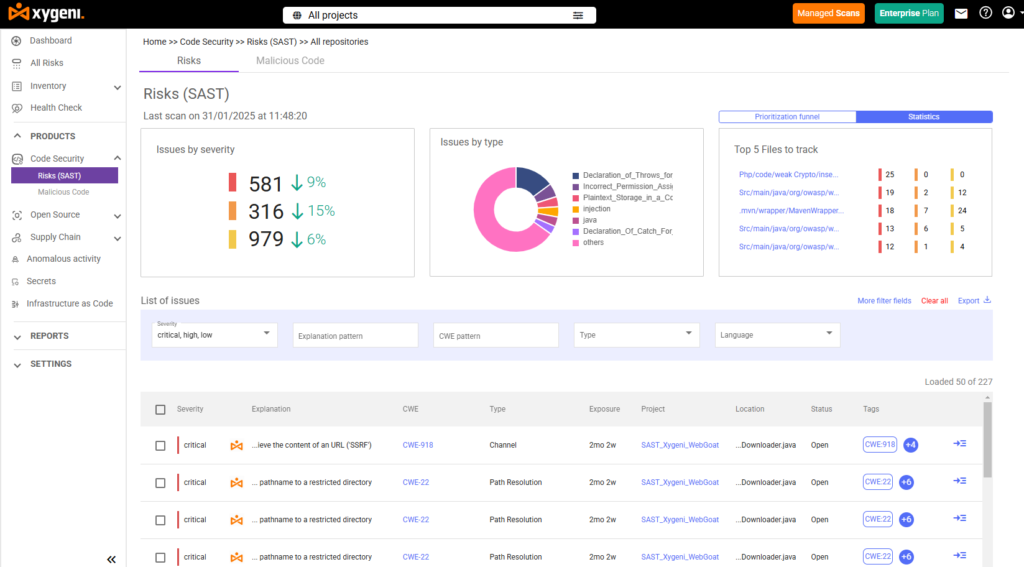Switch to the Risks tab
Image resolution: width=1024 pixels, height=567 pixels.
point(189,61)
